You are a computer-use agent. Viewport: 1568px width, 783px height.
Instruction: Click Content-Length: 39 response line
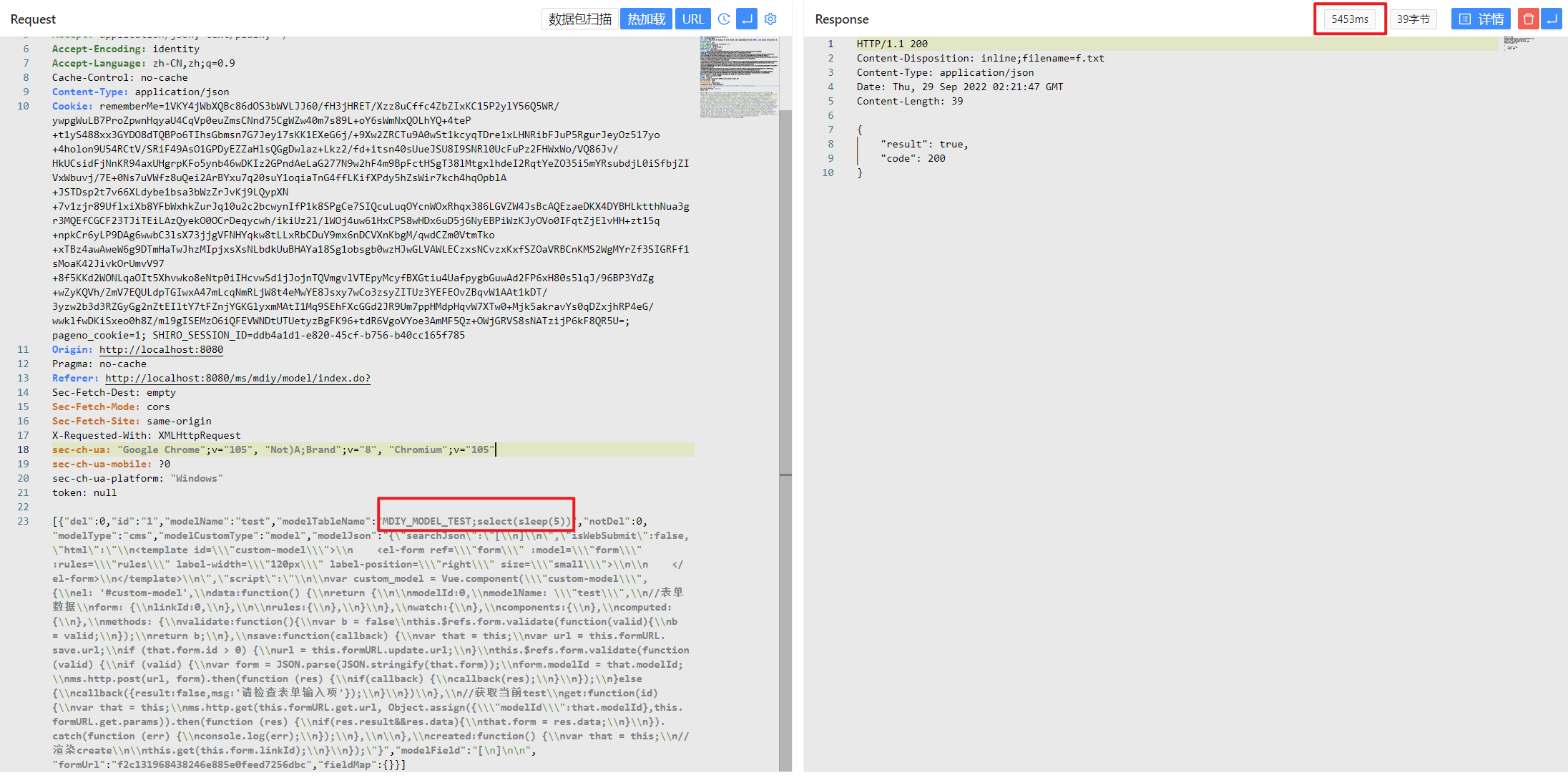click(x=910, y=101)
